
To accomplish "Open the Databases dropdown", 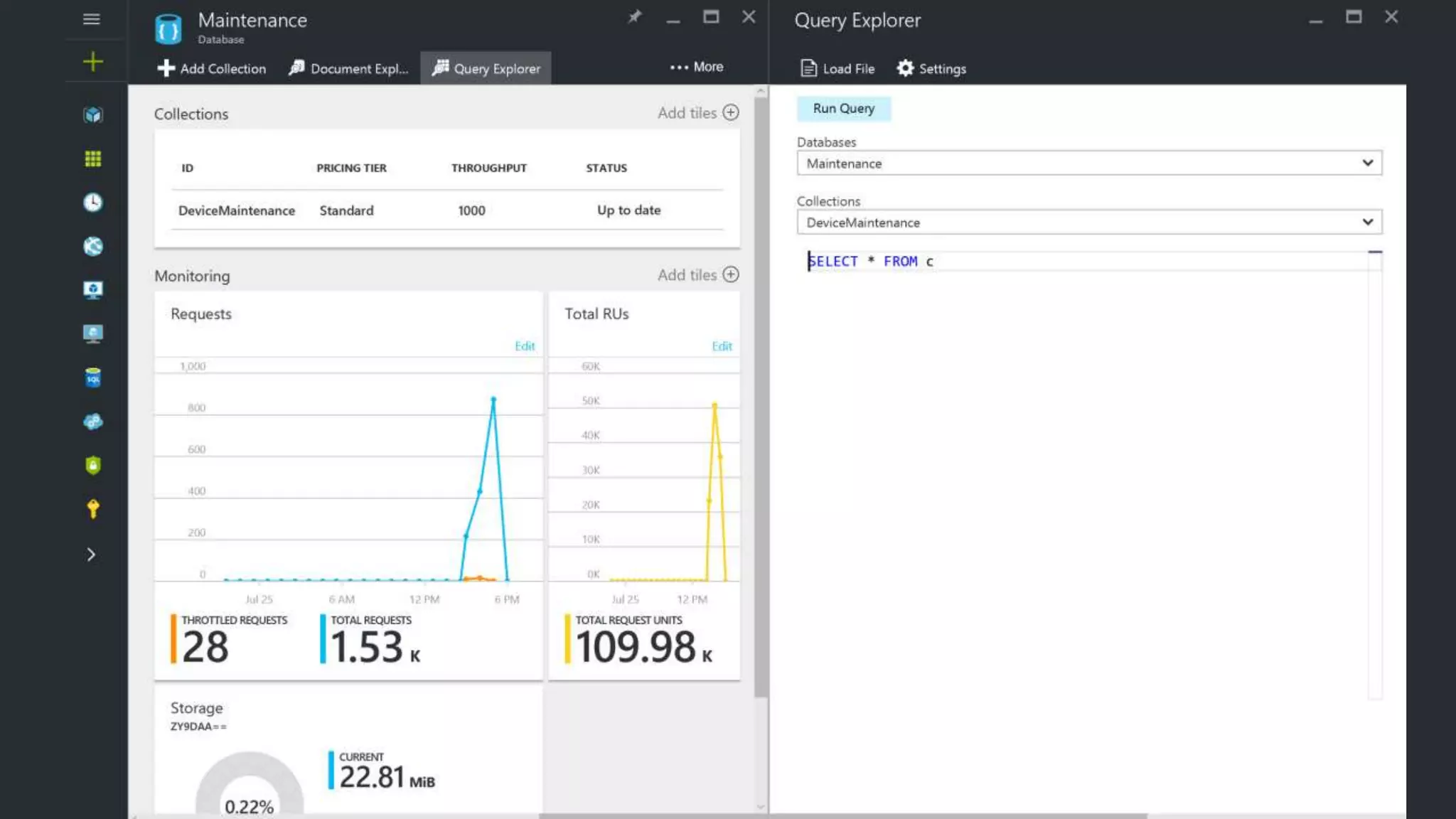I will 1088,163.
